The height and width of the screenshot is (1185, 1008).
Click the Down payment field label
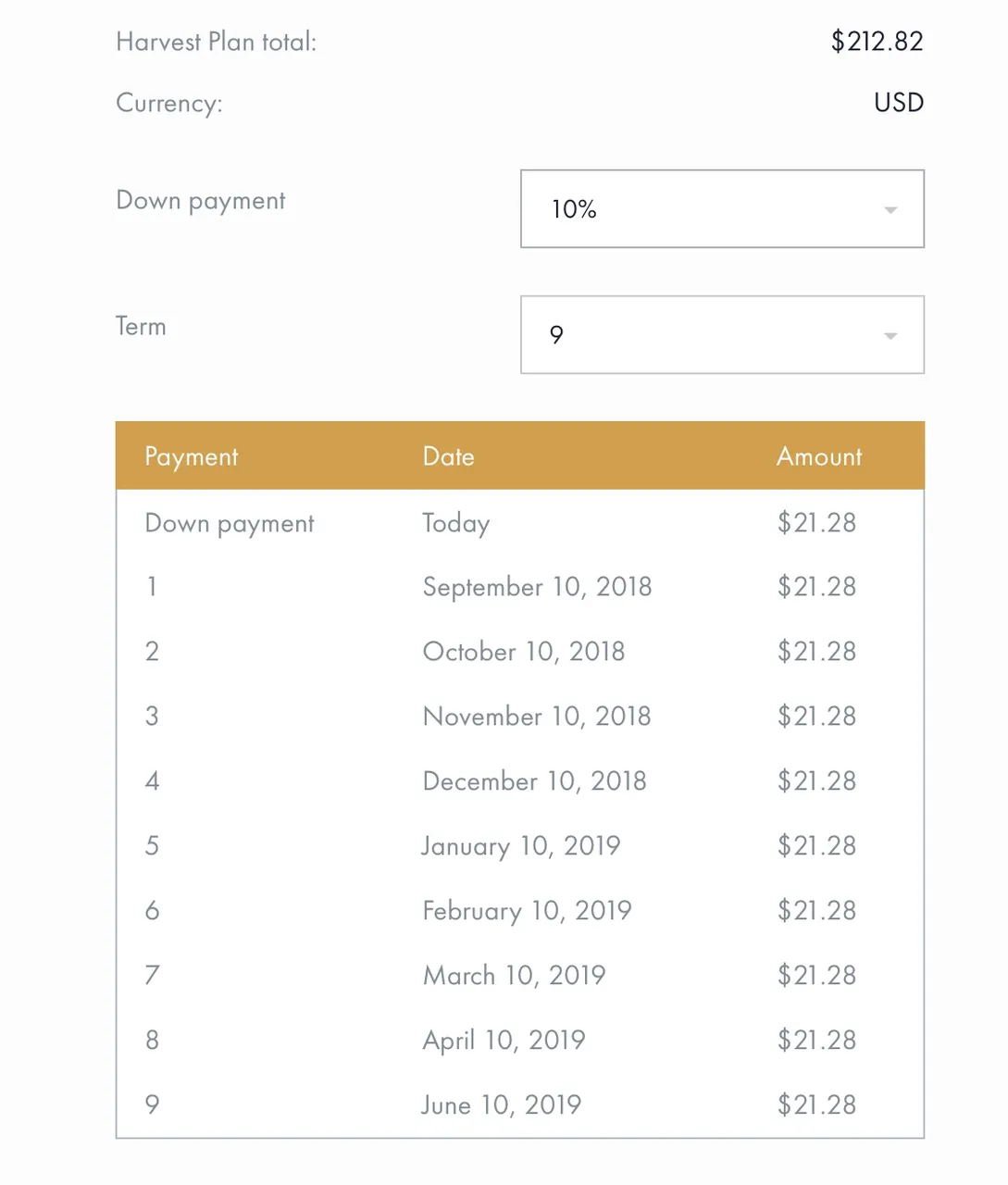(x=201, y=202)
